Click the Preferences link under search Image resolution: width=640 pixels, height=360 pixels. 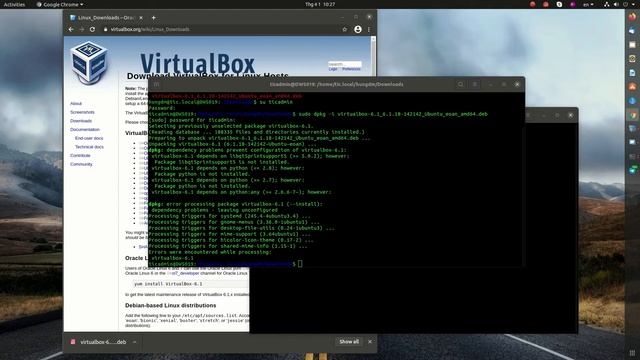coord(351,69)
